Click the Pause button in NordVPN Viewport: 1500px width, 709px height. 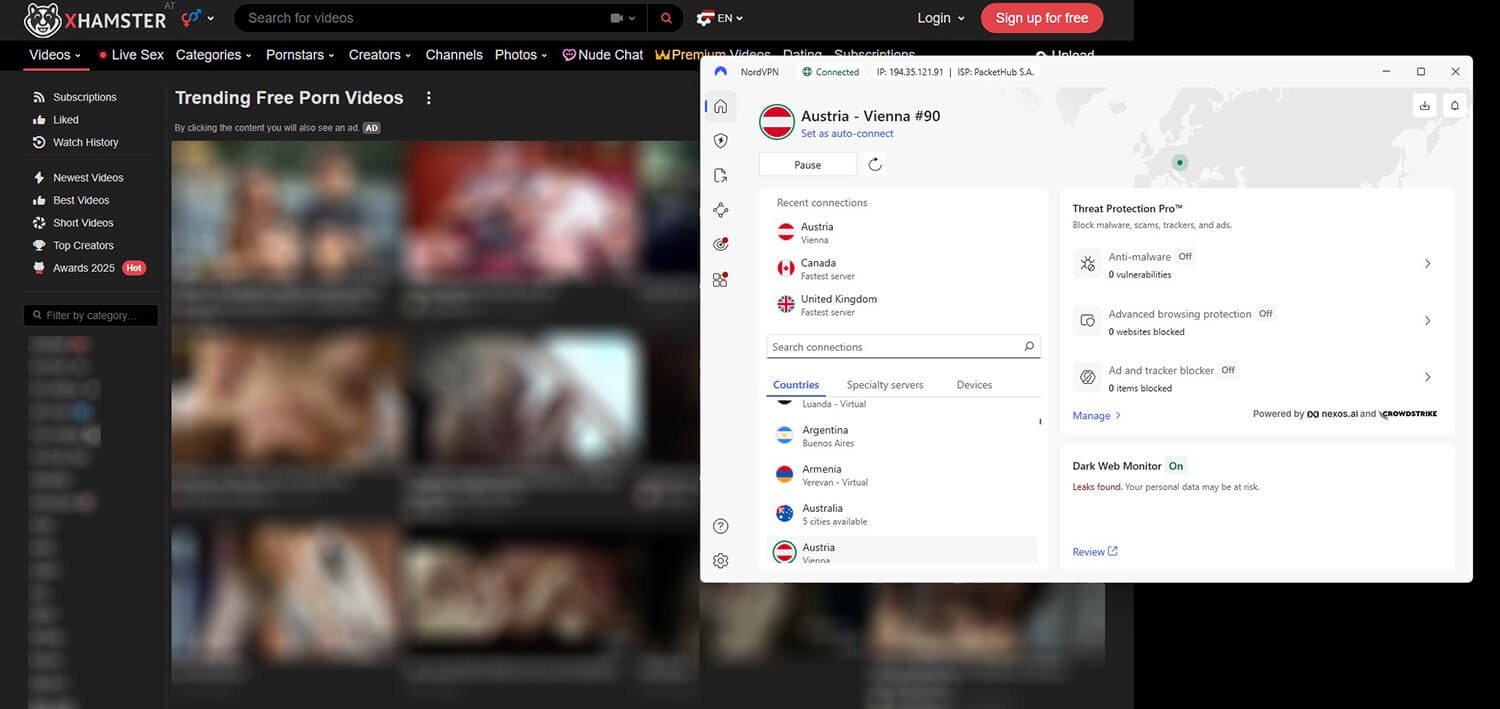[x=808, y=165]
